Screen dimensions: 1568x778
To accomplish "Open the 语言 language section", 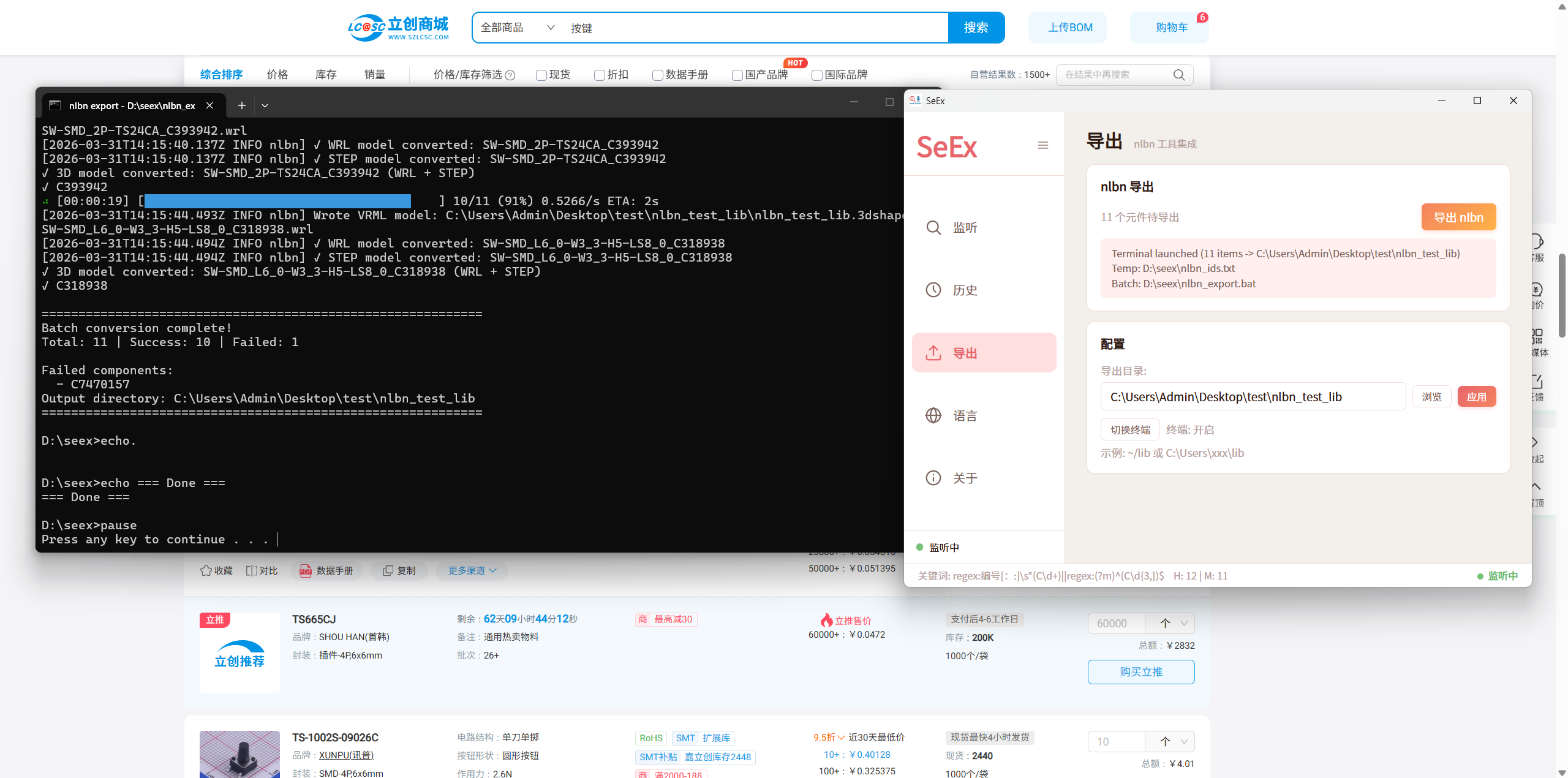I will (965, 416).
